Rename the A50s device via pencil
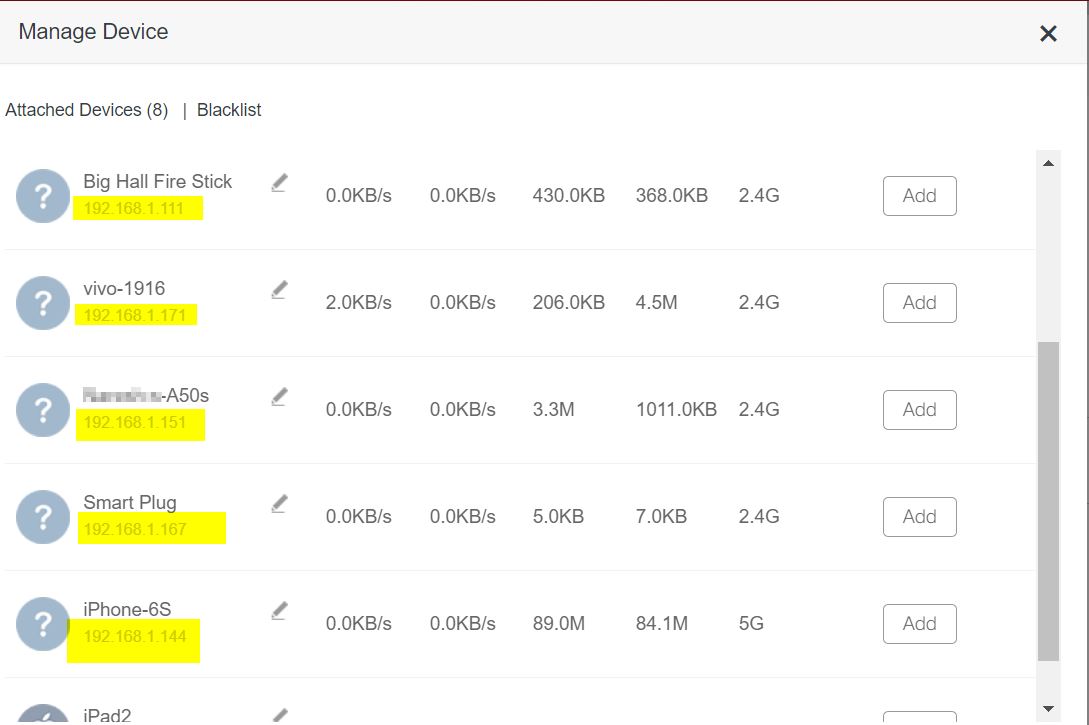 [279, 397]
